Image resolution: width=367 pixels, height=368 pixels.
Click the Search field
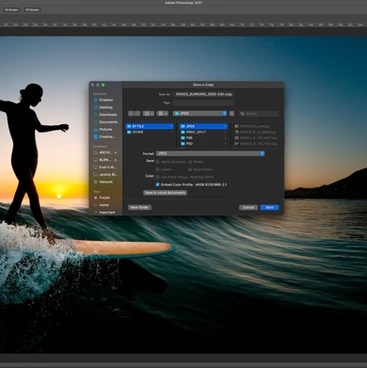click(x=259, y=114)
